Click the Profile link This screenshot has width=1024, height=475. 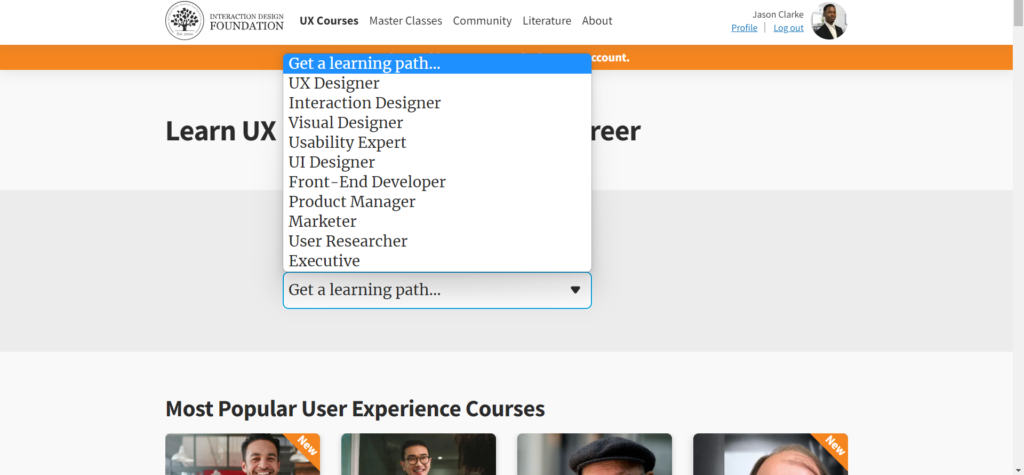coord(744,27)
